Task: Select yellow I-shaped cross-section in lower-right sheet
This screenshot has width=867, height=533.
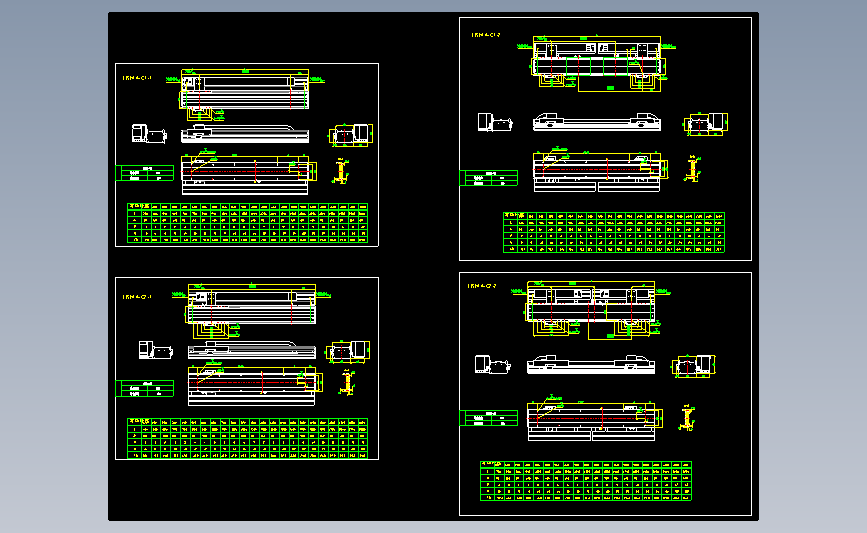Action: click(687, 419)
